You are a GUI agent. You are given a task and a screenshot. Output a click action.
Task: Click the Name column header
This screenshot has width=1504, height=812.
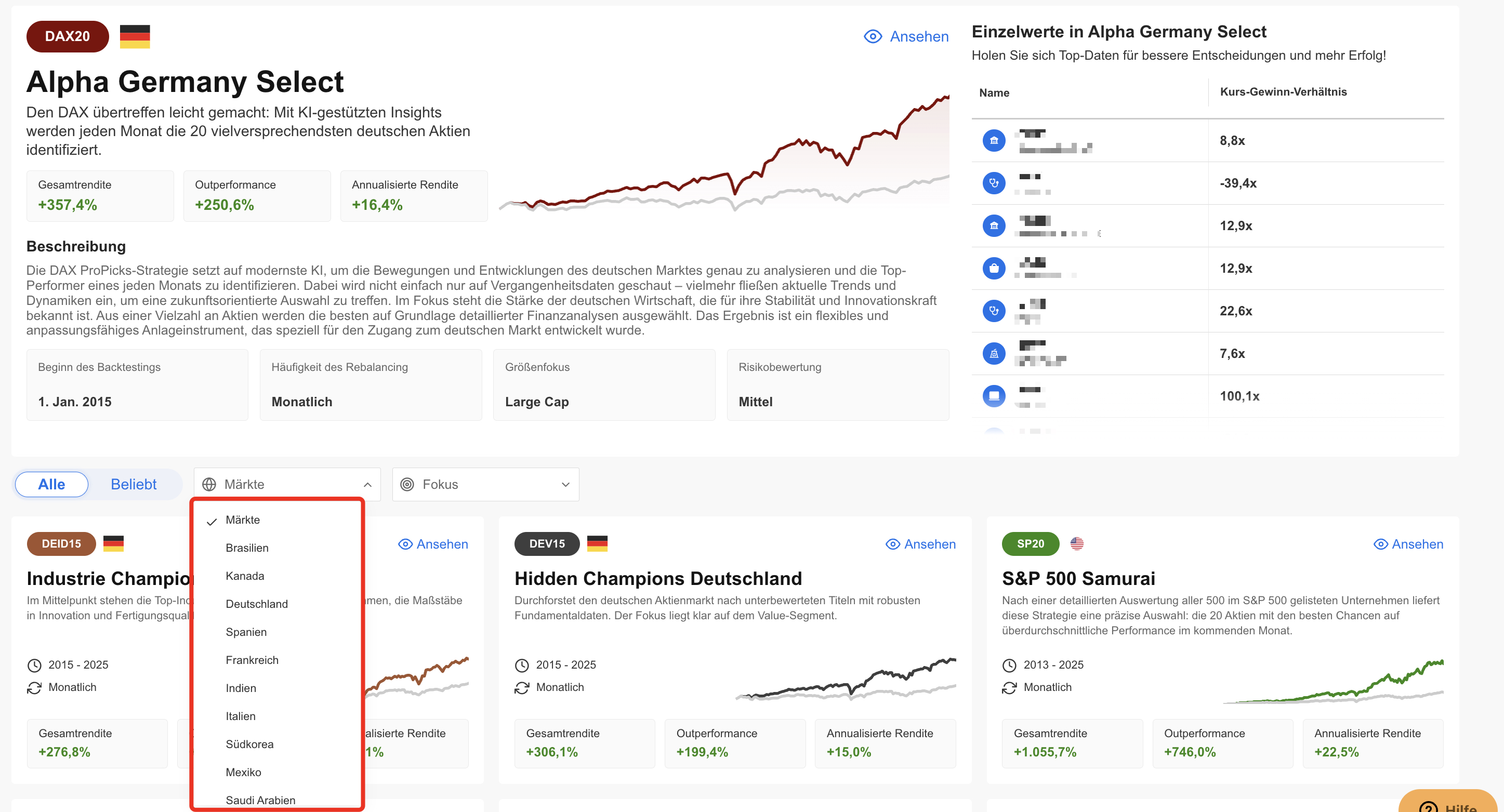coord(994,93)
